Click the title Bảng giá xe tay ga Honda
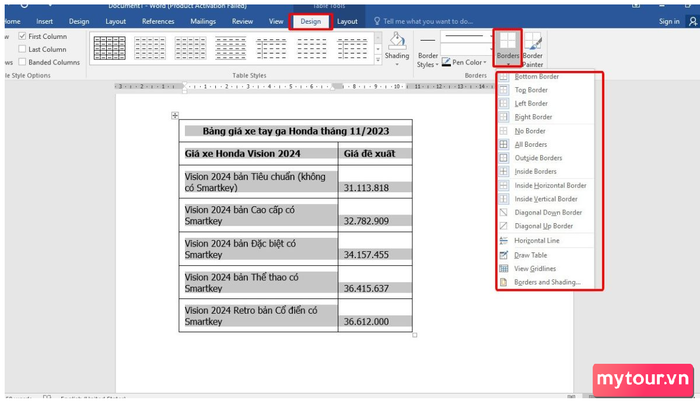 (x=296, y=131)
